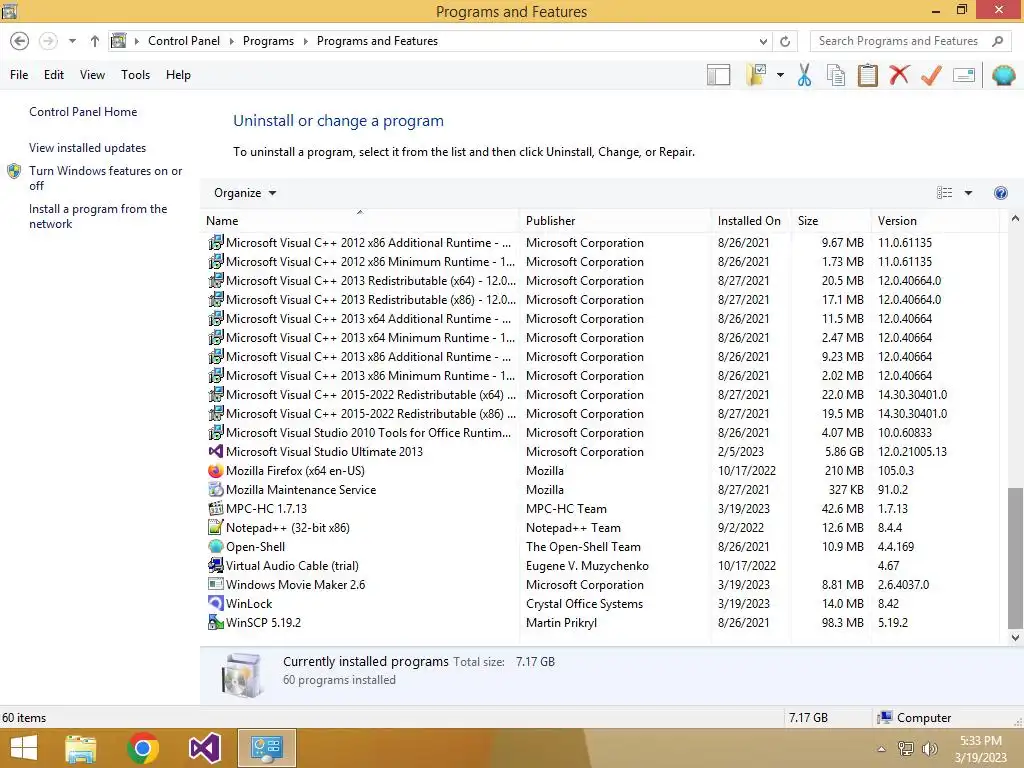This screenshot has width=1024, height=768.
Task: Click the Back navigation arrow
Action: (20, 41)
